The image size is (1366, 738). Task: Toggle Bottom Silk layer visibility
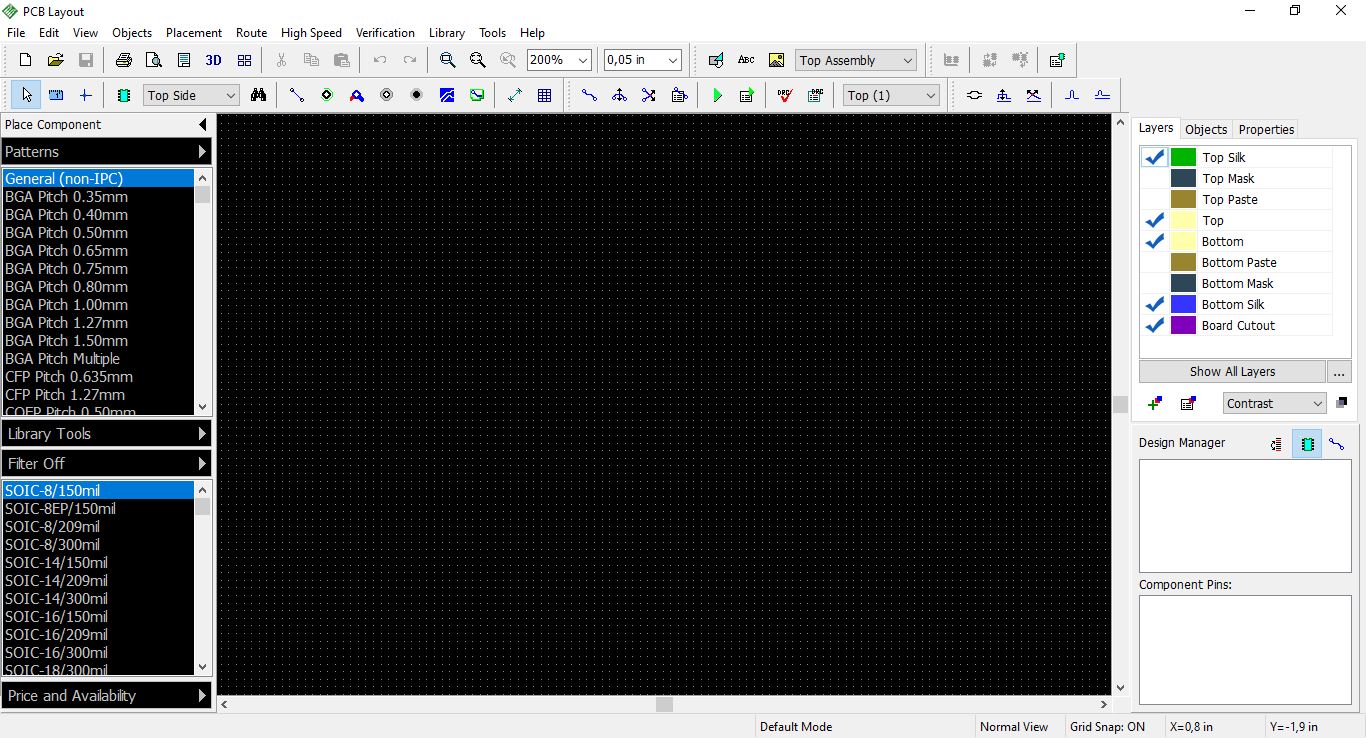[1155, 304]
